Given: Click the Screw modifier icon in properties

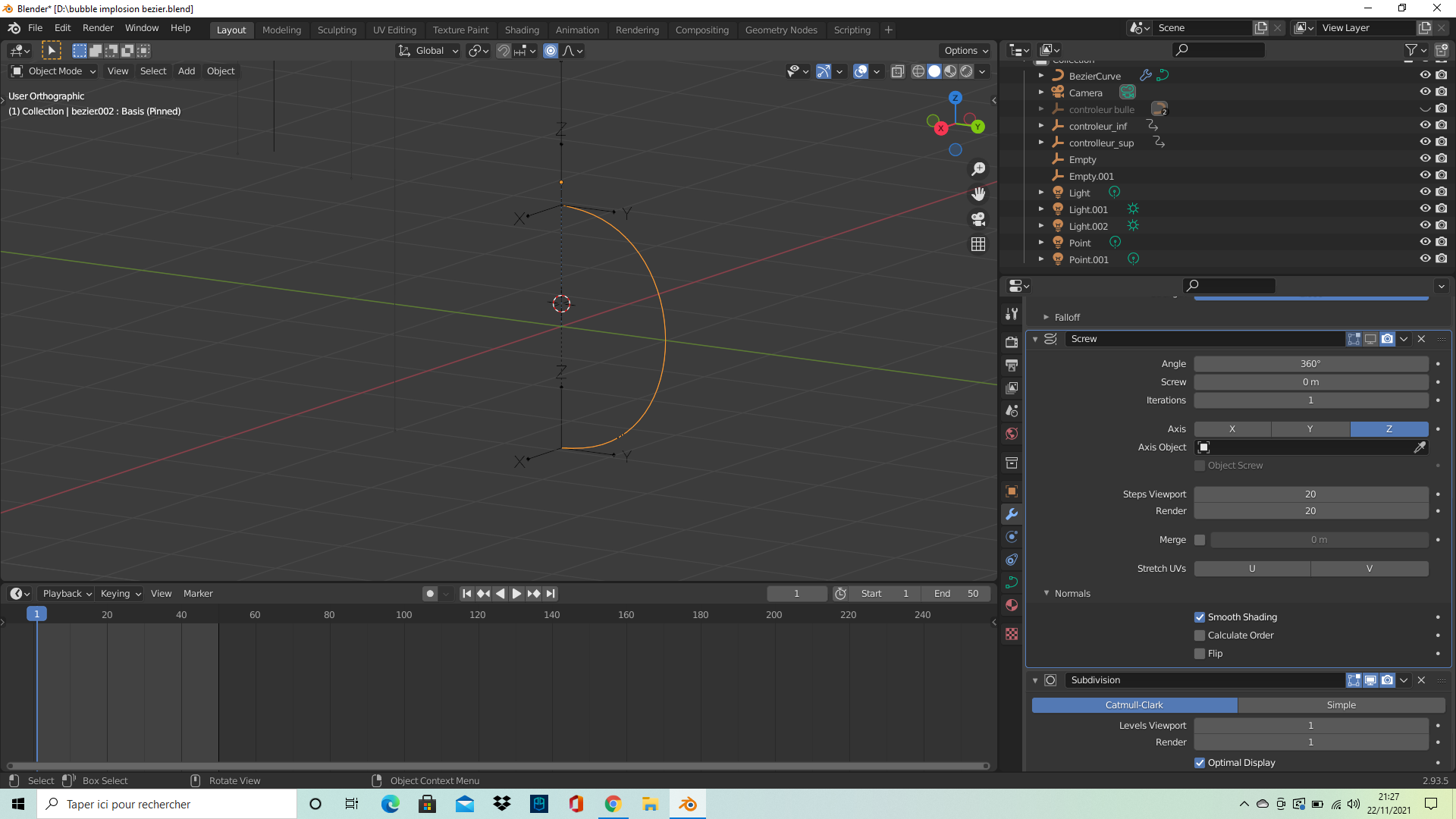Looking at the screenshot, I should click(1052, 338).
